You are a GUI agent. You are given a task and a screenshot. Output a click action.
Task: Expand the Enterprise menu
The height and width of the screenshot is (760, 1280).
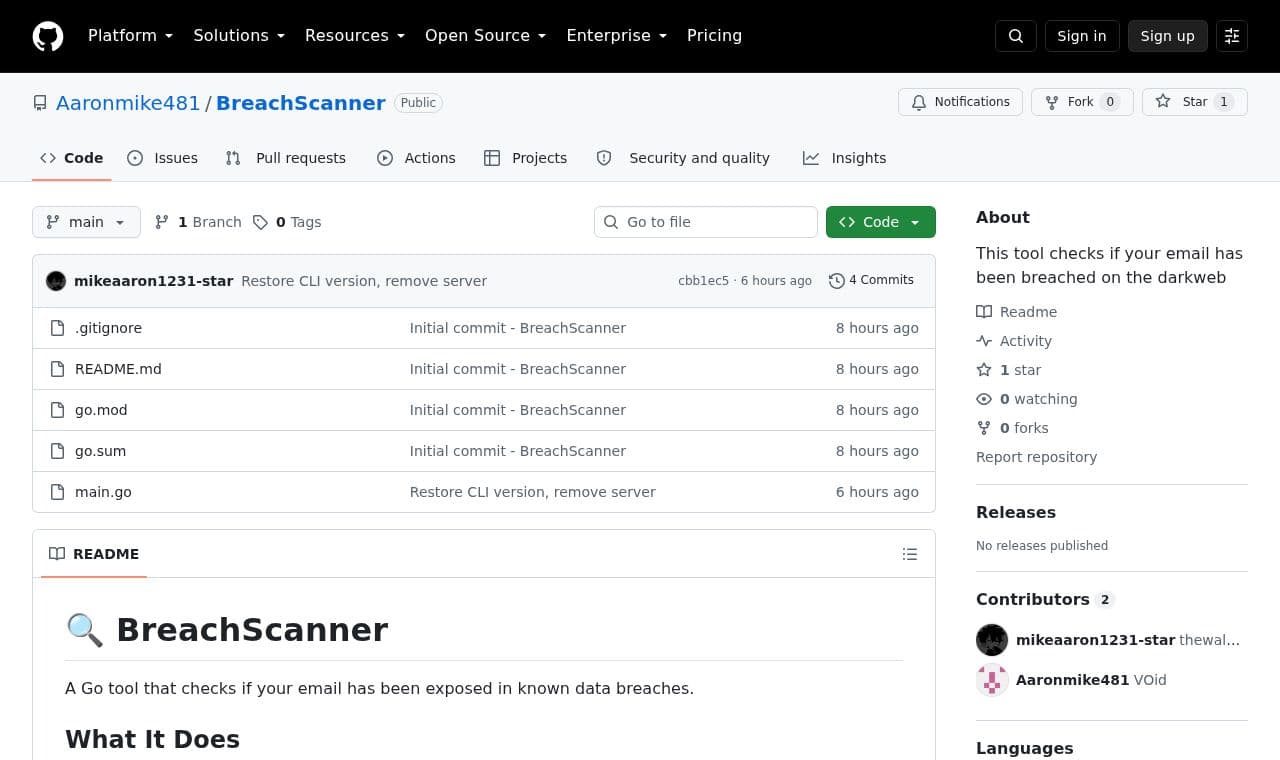coord(617,36)
